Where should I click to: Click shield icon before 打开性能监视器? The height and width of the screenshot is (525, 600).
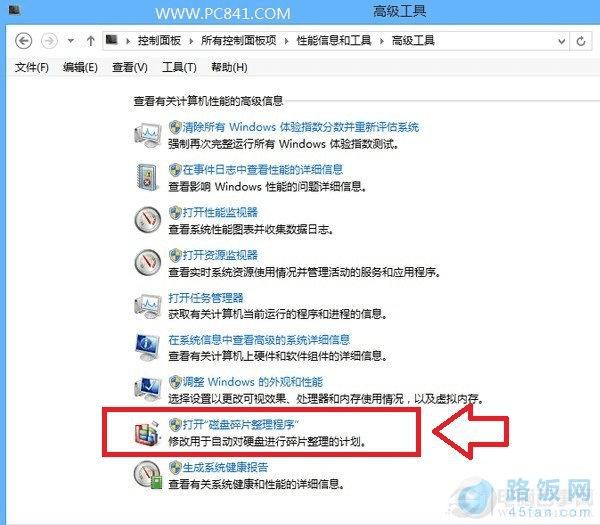(175, 212)
